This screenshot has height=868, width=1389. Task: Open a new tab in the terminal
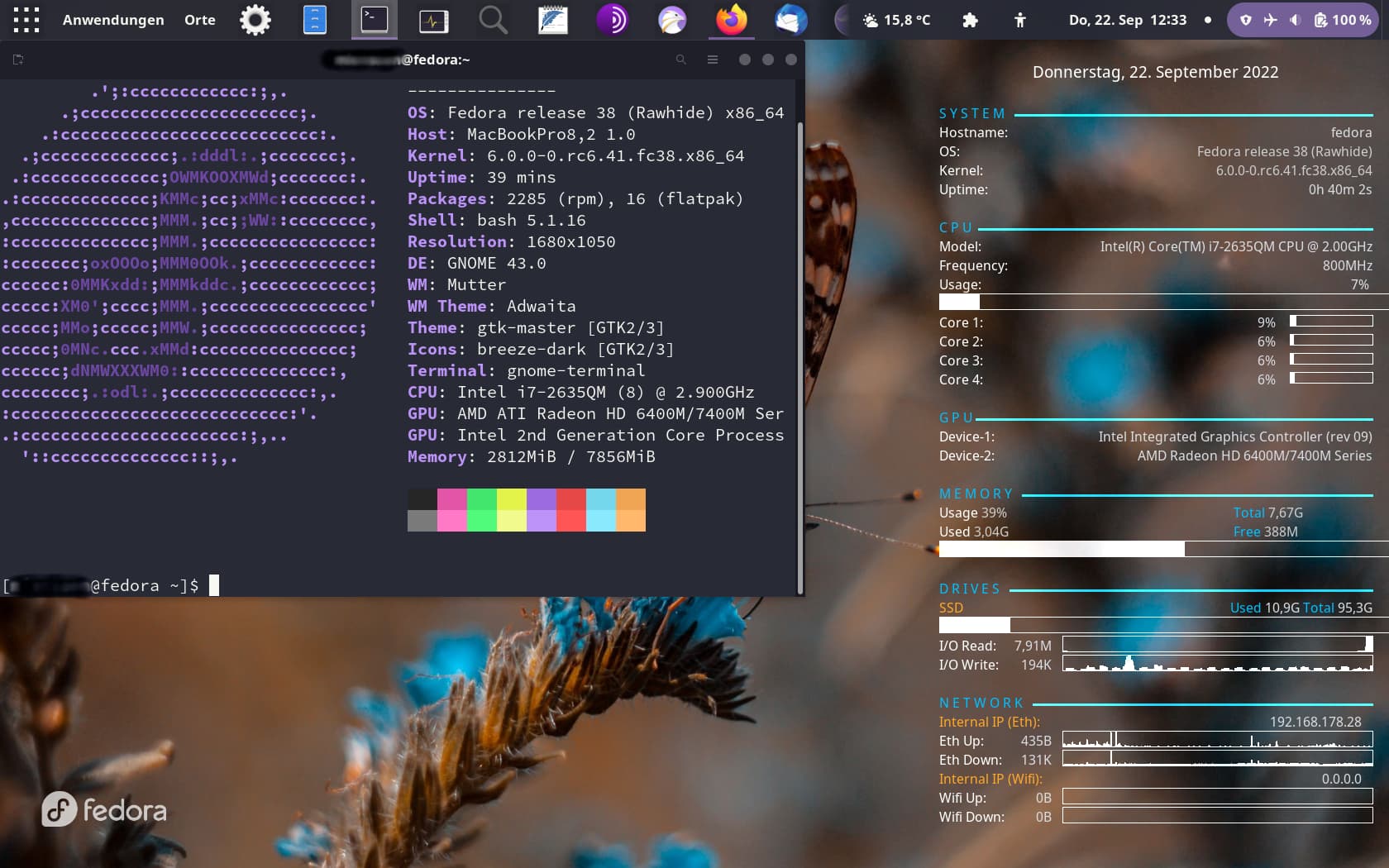click(18, 60)
